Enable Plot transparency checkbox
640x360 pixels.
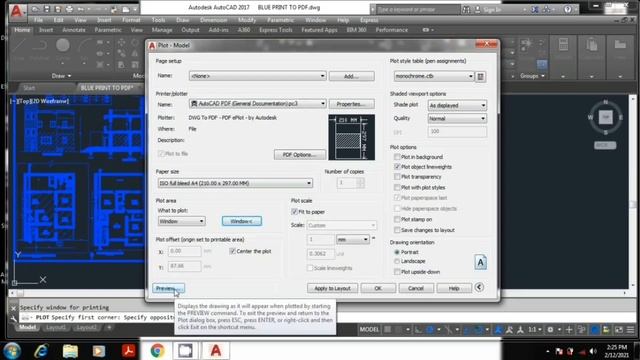coord(397,177)
